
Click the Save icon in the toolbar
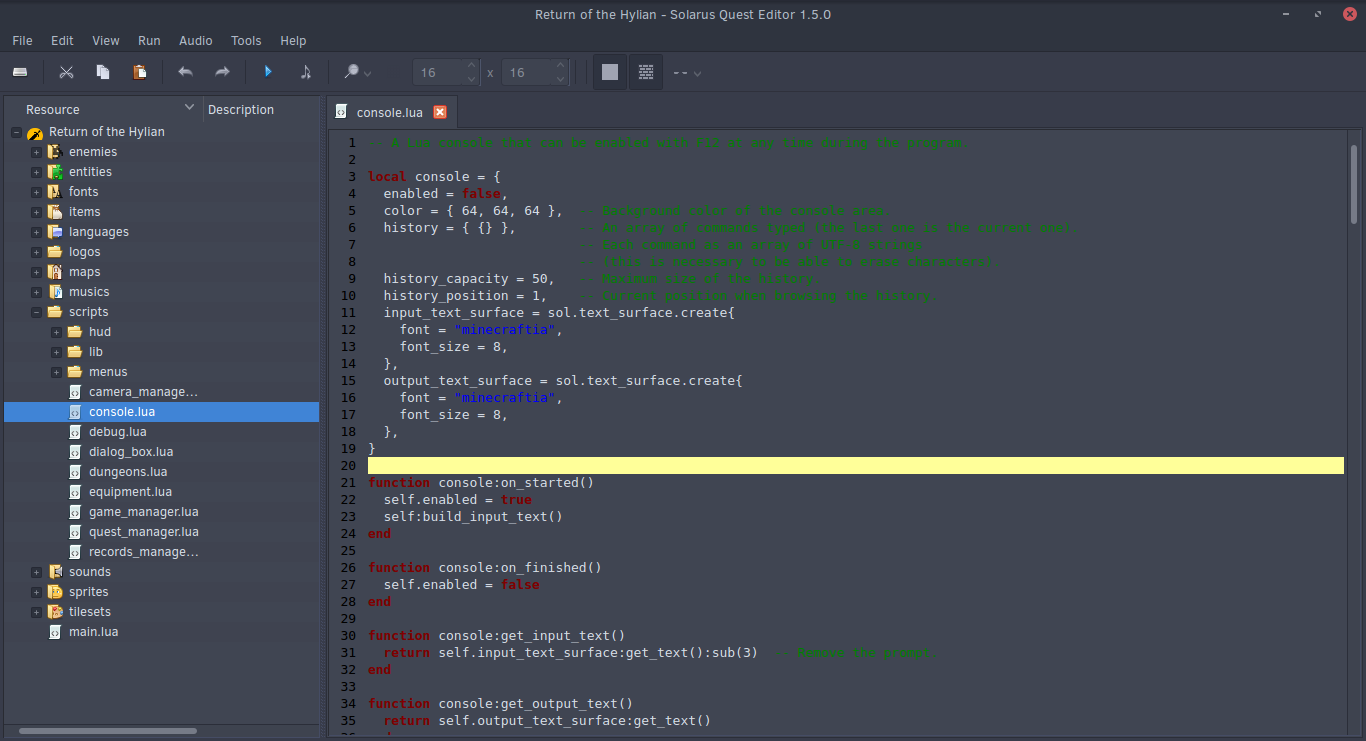pos(20,72)
